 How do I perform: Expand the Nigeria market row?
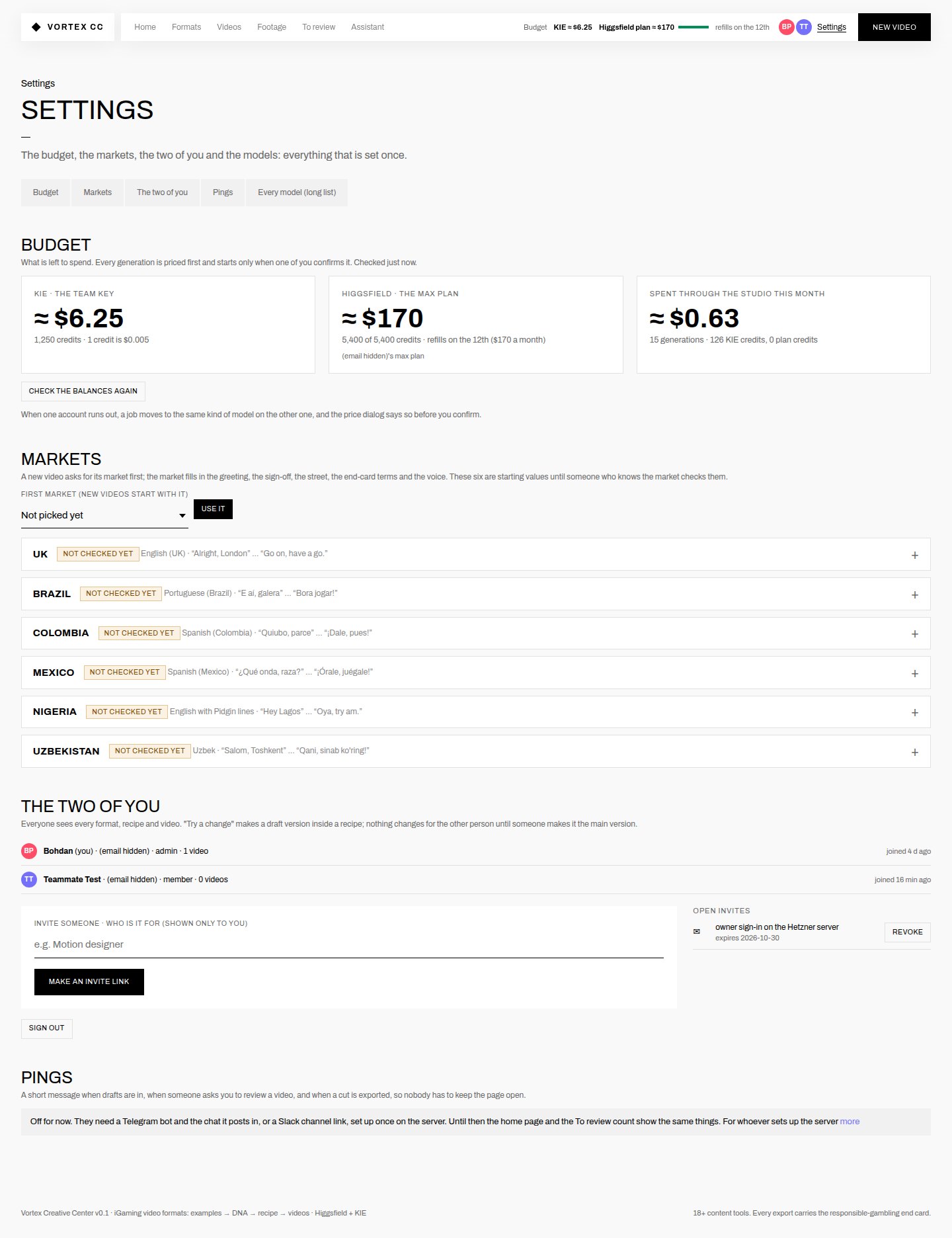[475, 712]
